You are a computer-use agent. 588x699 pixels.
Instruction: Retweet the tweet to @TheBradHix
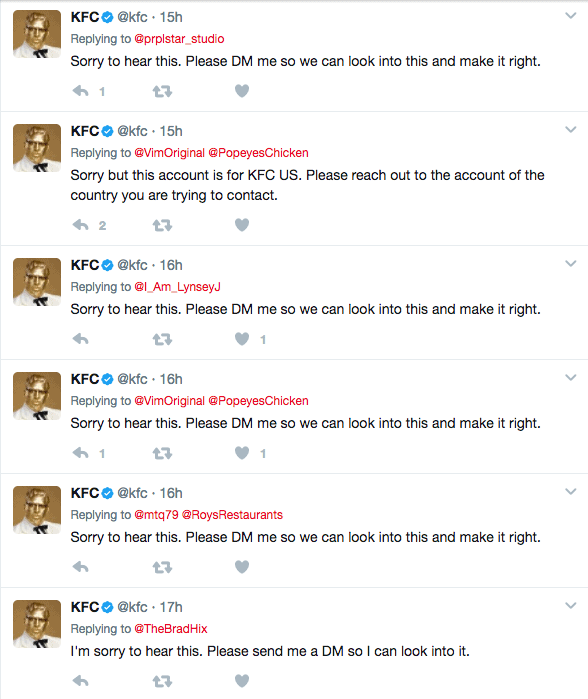(x=162, y=682)
